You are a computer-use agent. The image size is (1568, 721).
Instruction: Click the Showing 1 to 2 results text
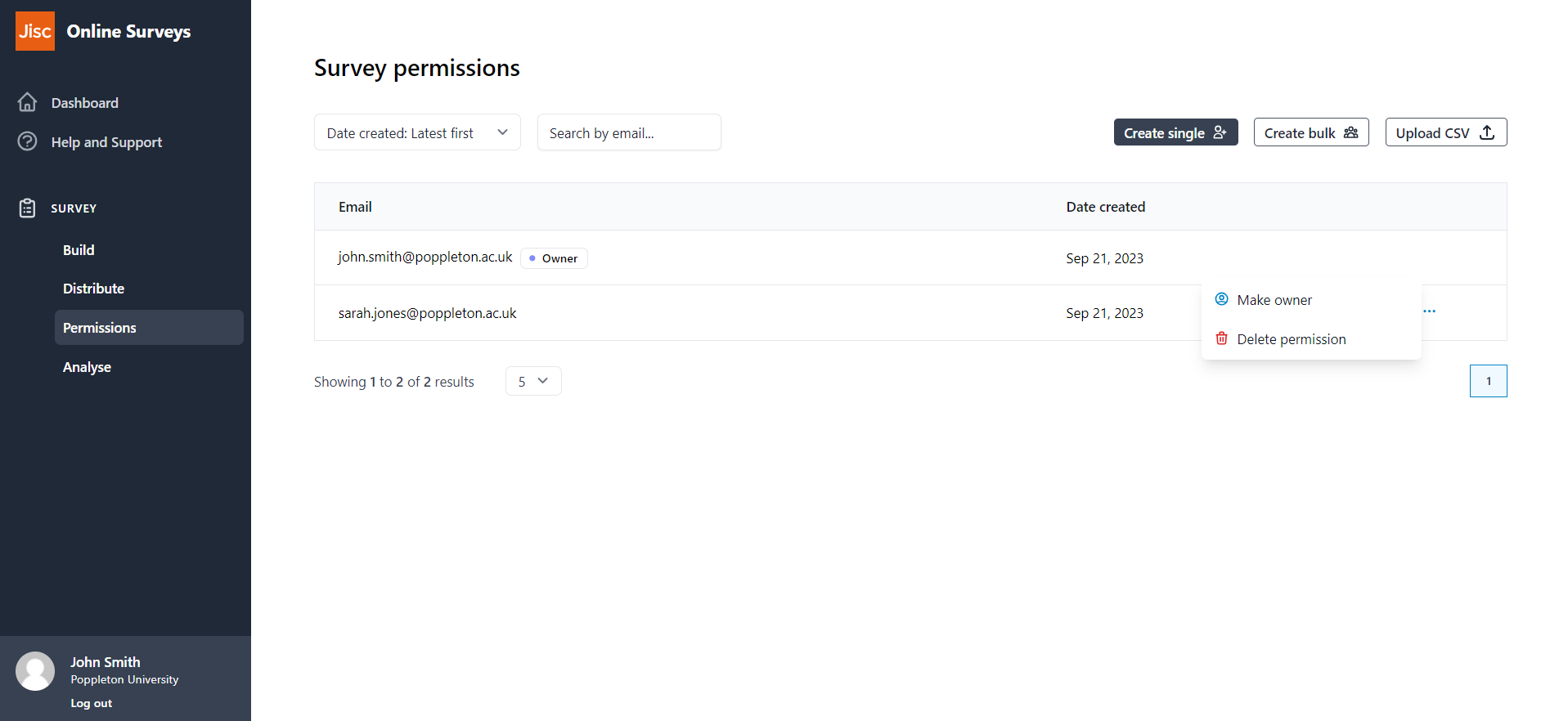point(394,382)
